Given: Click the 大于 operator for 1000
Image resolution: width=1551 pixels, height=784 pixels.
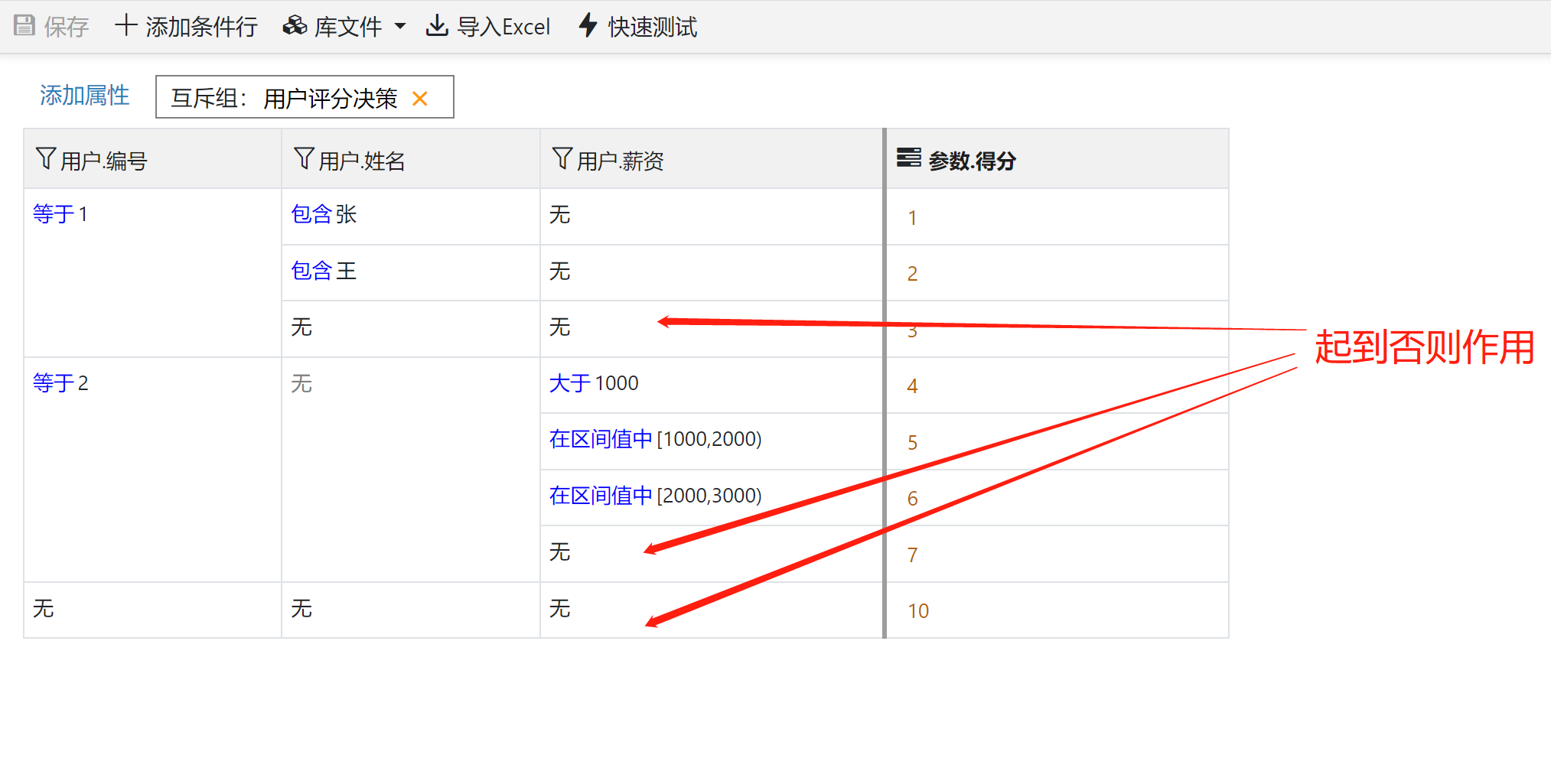Looking at the screenshot, I should 569,383.
